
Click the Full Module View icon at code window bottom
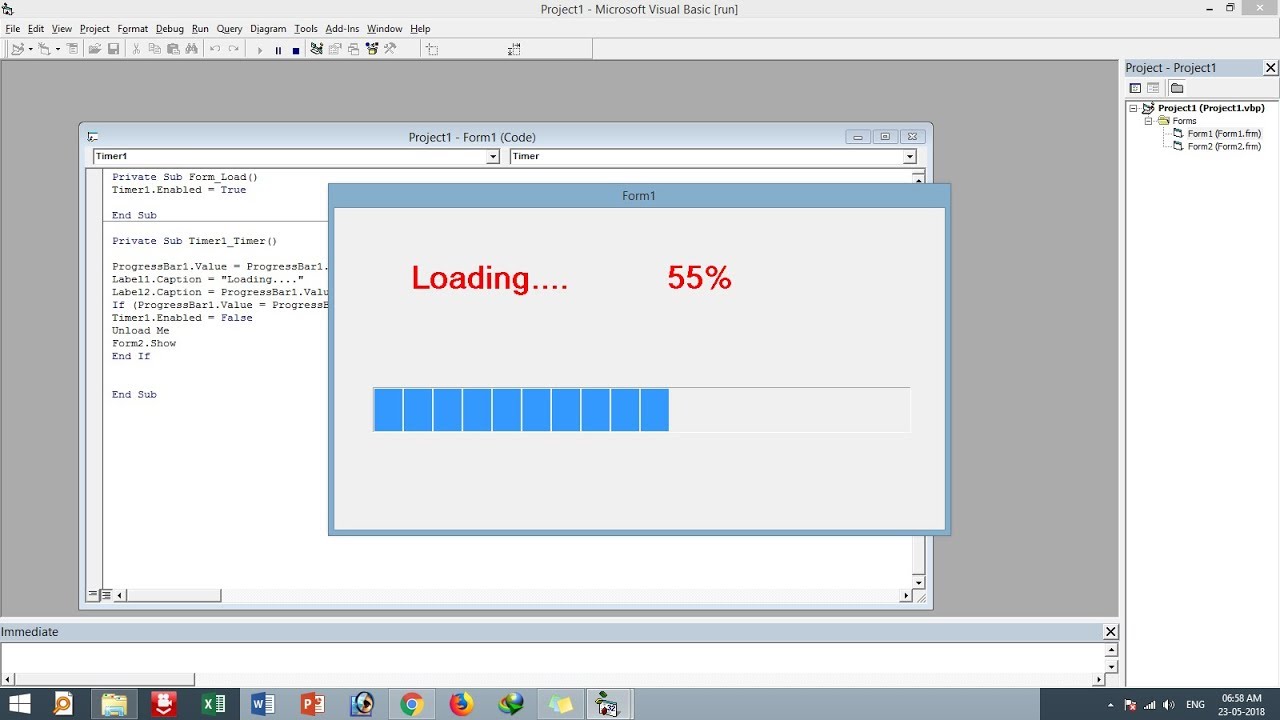(x=106, y=595)
